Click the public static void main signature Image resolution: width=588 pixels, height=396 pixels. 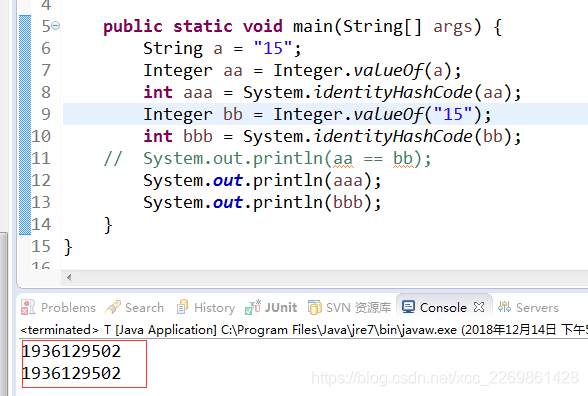pos(302,27)
